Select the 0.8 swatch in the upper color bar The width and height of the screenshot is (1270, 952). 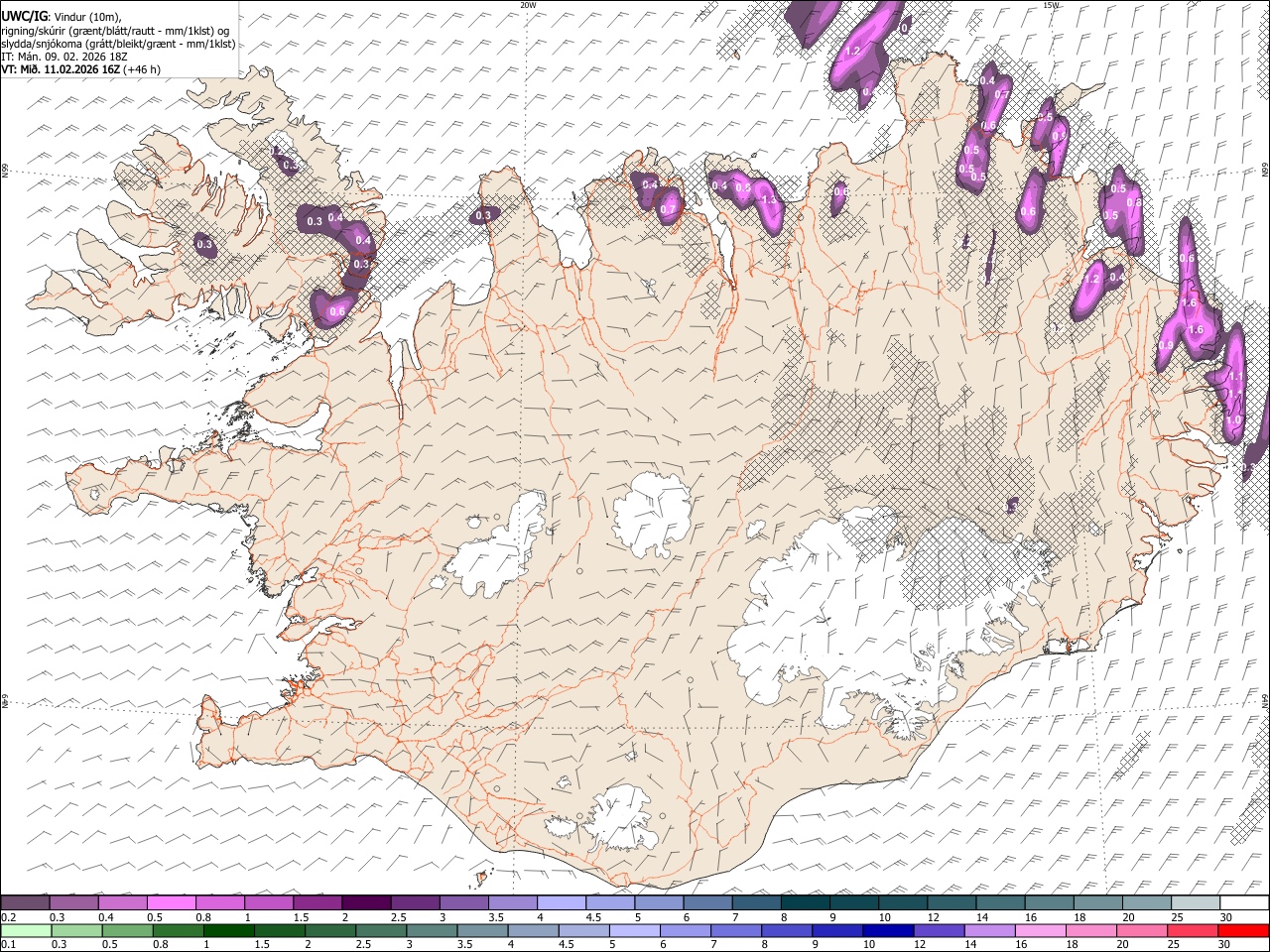click(219, 902)
